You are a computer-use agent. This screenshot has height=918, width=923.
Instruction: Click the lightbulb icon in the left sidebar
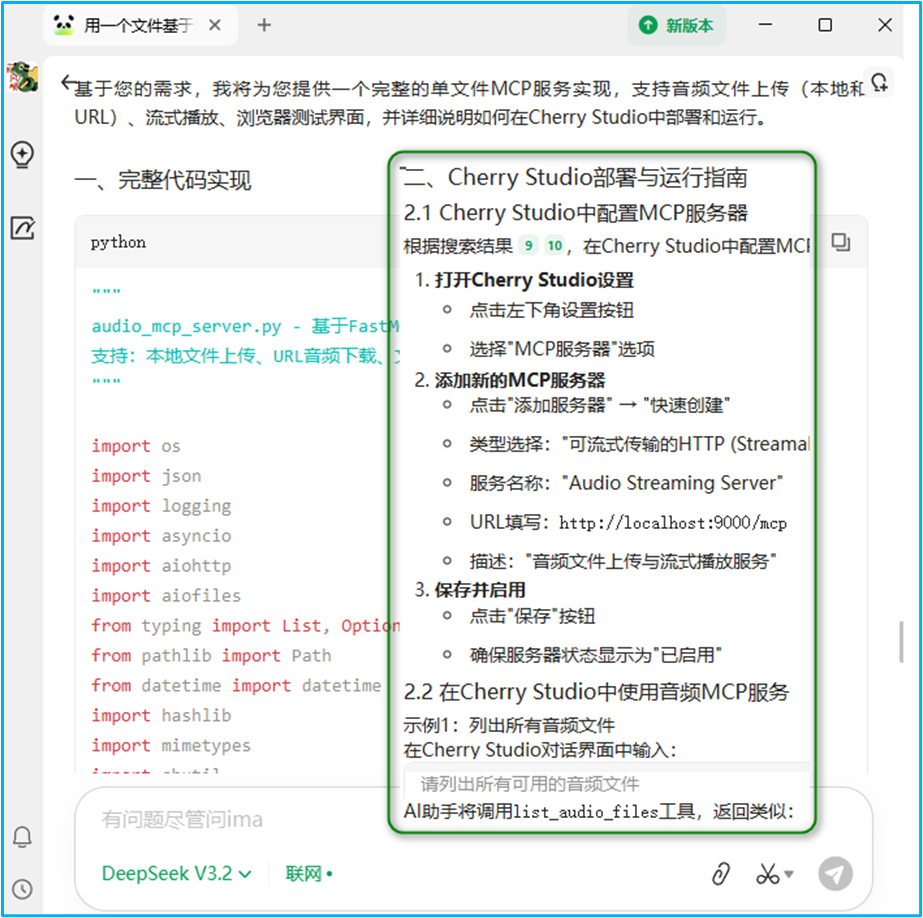tap(22, 155)
